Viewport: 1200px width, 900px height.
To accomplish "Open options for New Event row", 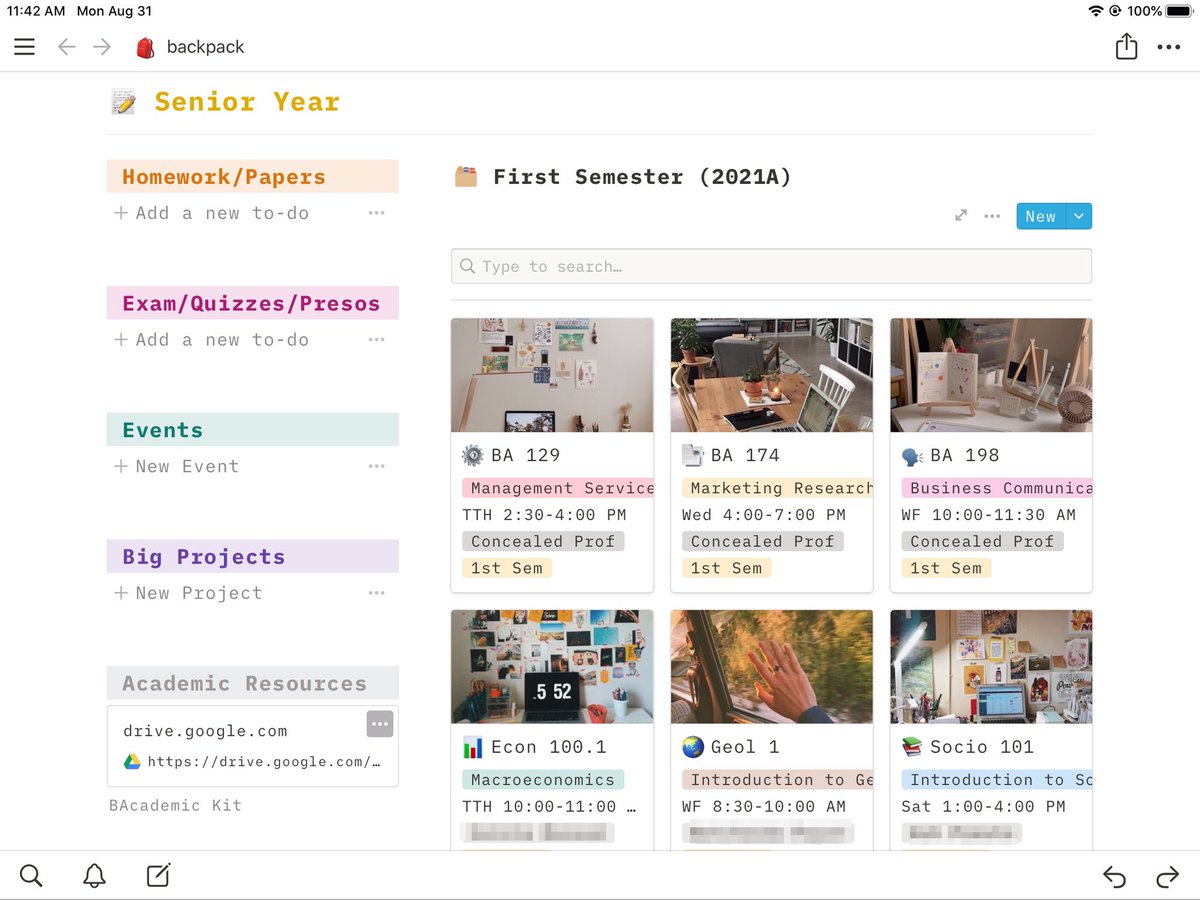I will (376, 466).
